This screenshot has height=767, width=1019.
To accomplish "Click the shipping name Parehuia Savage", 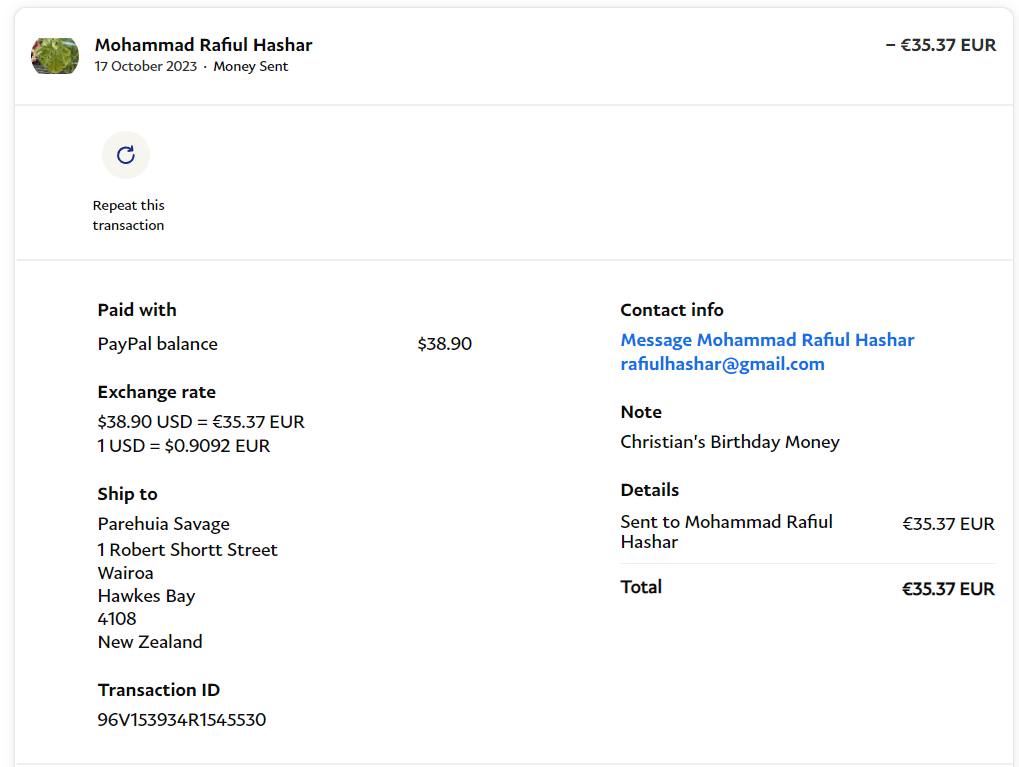I will tap(164, 524).
